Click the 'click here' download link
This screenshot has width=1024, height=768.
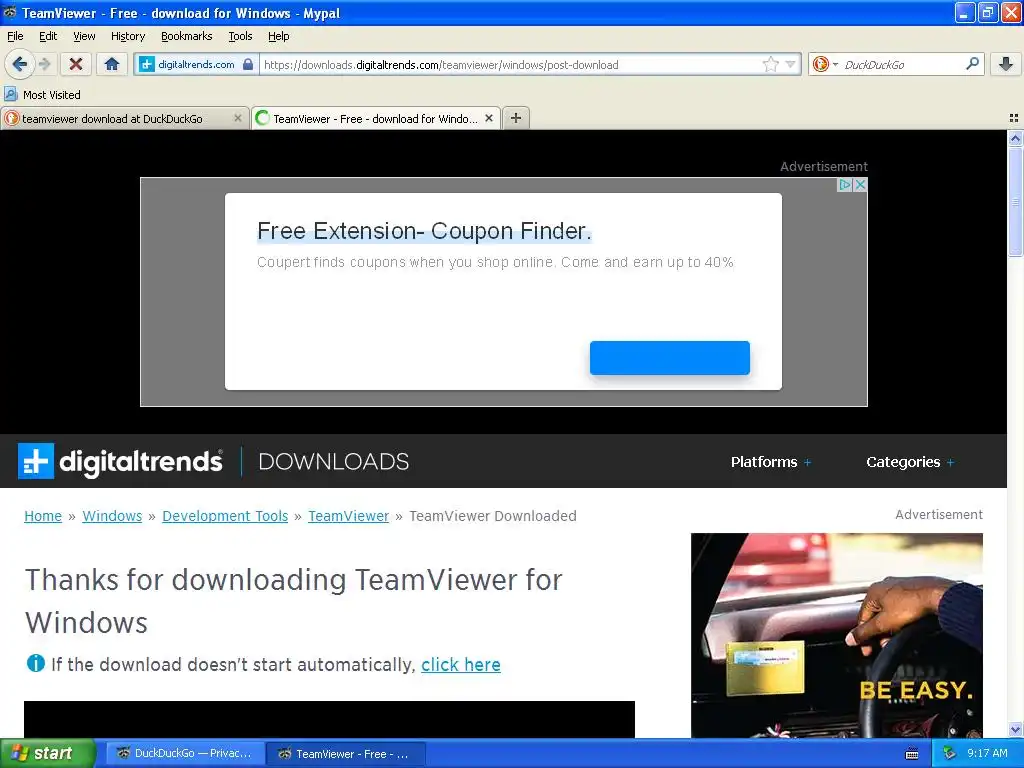(x=461, y=664)
